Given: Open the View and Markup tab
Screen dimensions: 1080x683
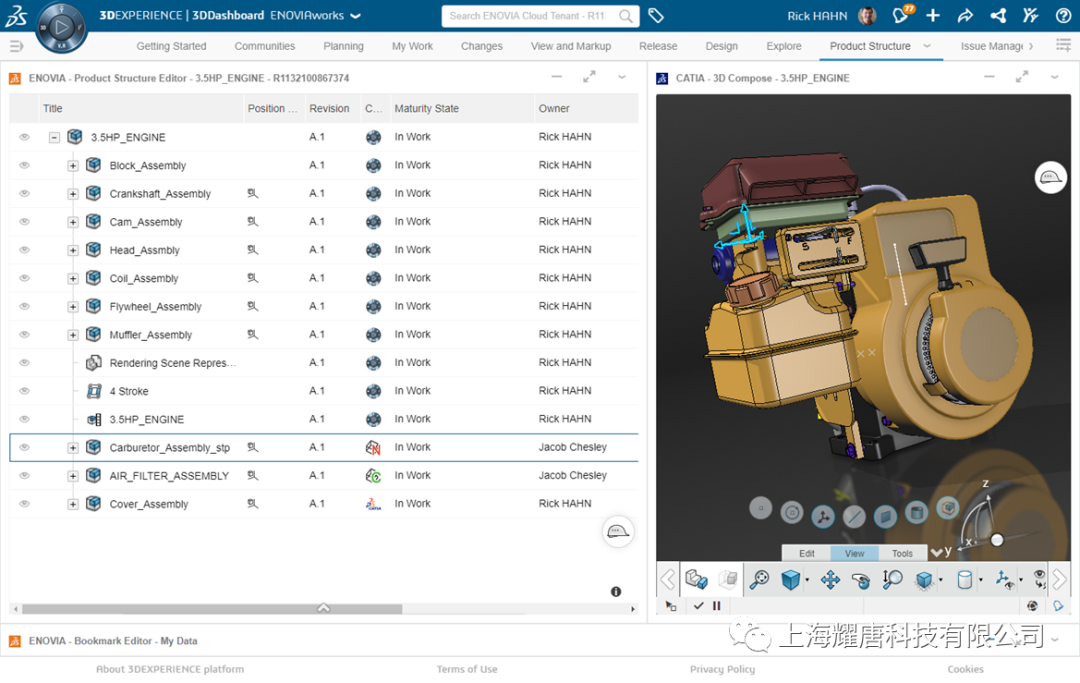Looking at the screenshot, I should click(570, 46).
